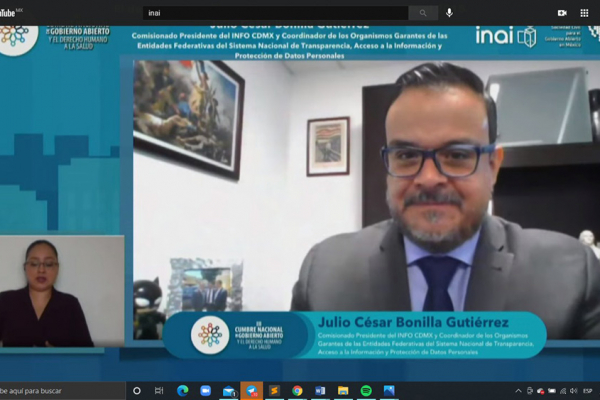Open Cortana circle icon in taskbar
600x400 pixels.
137,391
